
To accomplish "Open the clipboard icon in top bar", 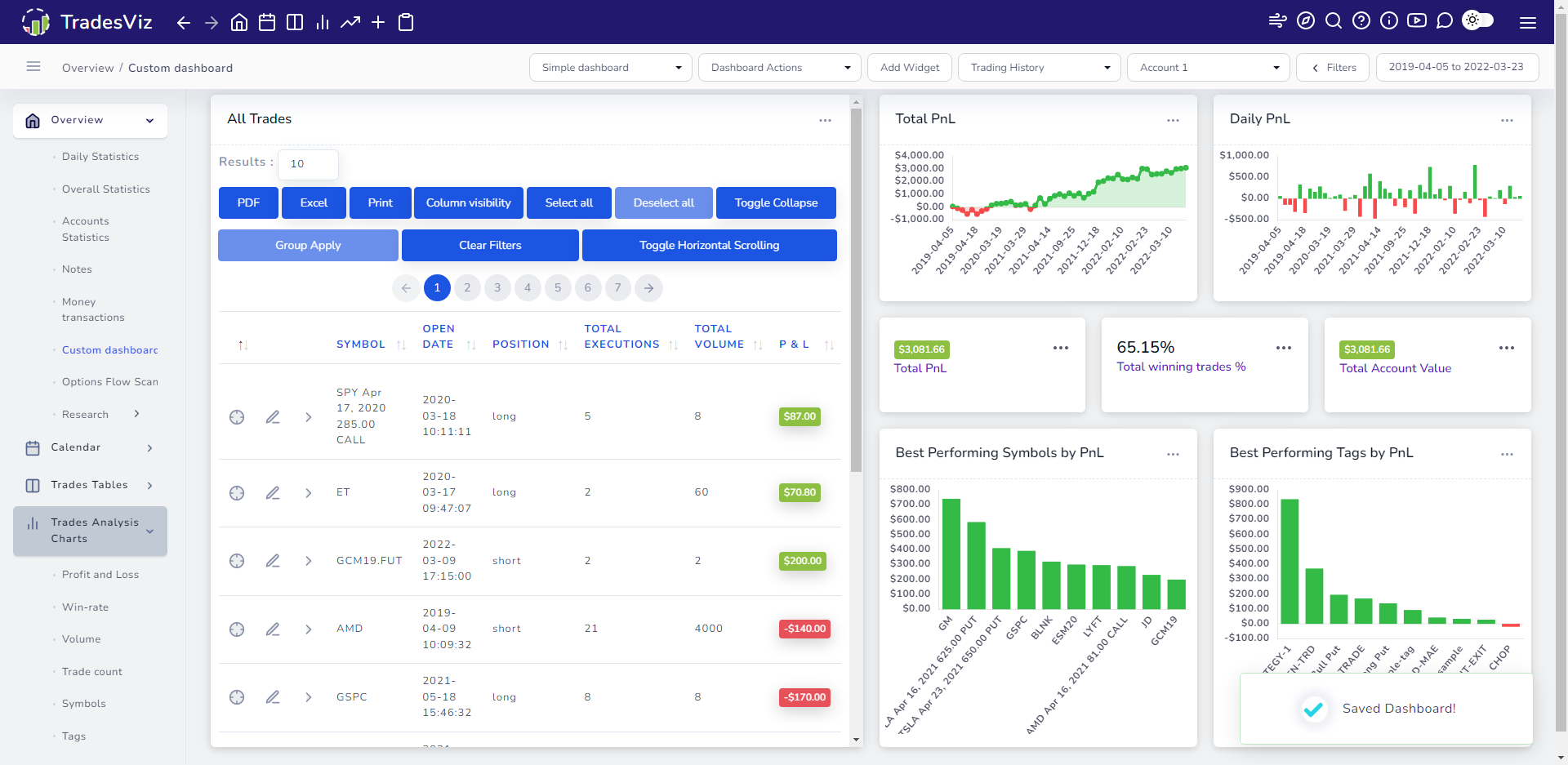I will pos(406,22).
